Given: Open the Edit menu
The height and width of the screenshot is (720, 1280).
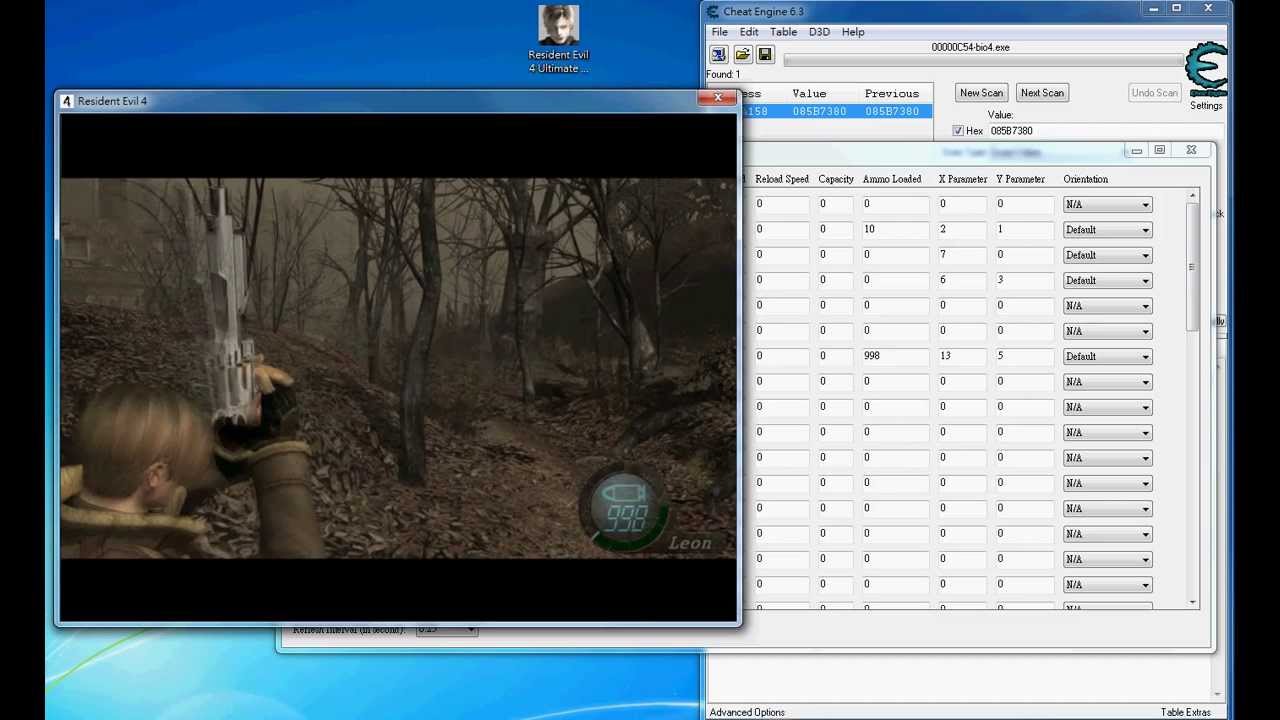Looking at the screenshot, I should coord(749,32).
